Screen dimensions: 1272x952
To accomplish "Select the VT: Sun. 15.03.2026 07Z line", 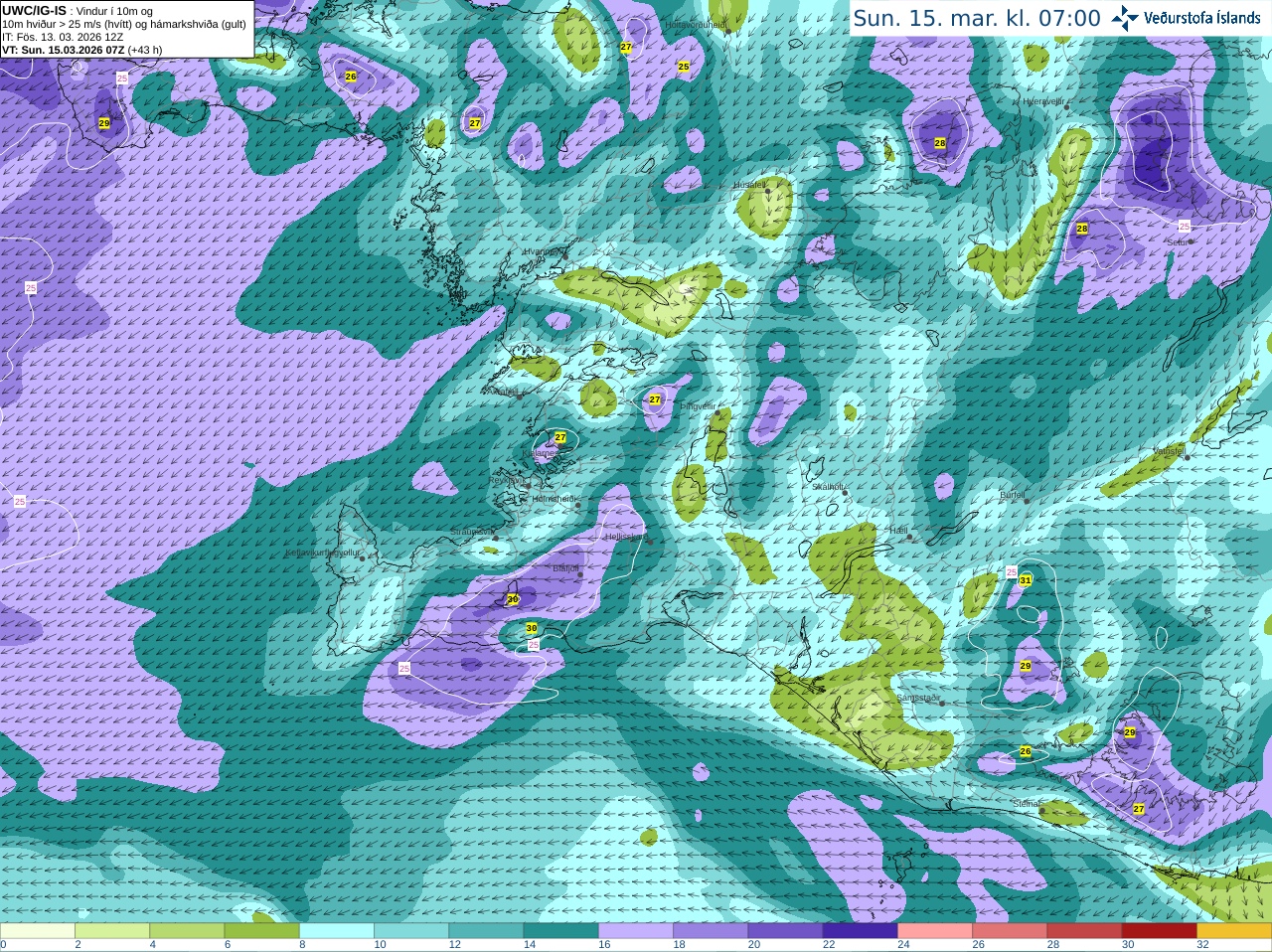I will click(x=81, y=50).
